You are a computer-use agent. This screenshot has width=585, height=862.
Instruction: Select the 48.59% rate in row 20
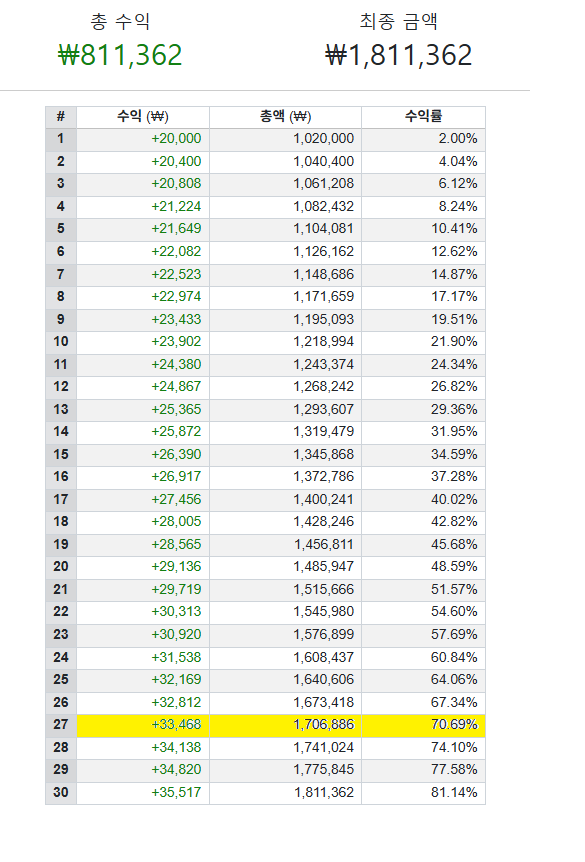(454, 567)
